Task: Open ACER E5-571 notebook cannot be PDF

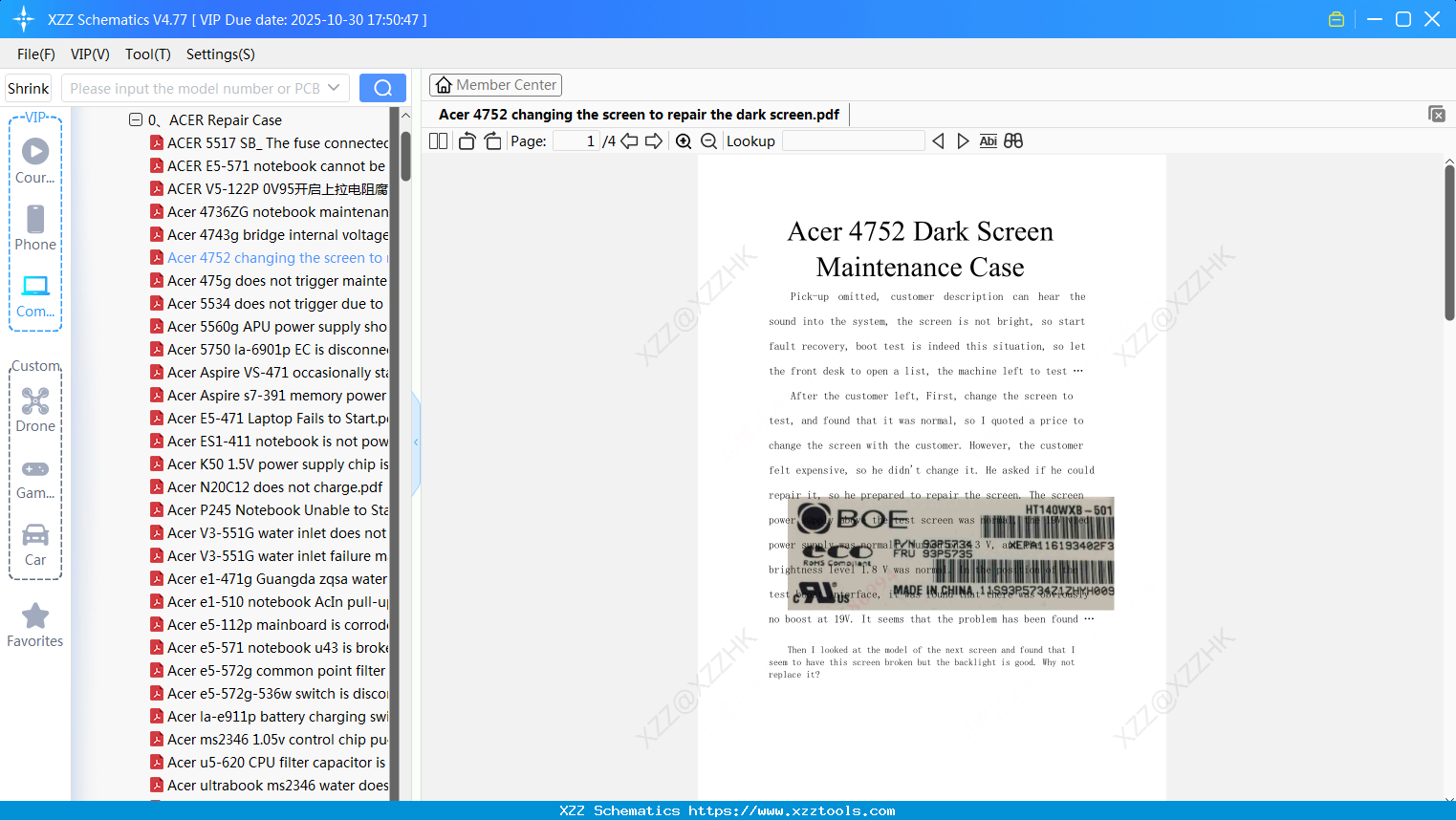Action: coord(269,166)
